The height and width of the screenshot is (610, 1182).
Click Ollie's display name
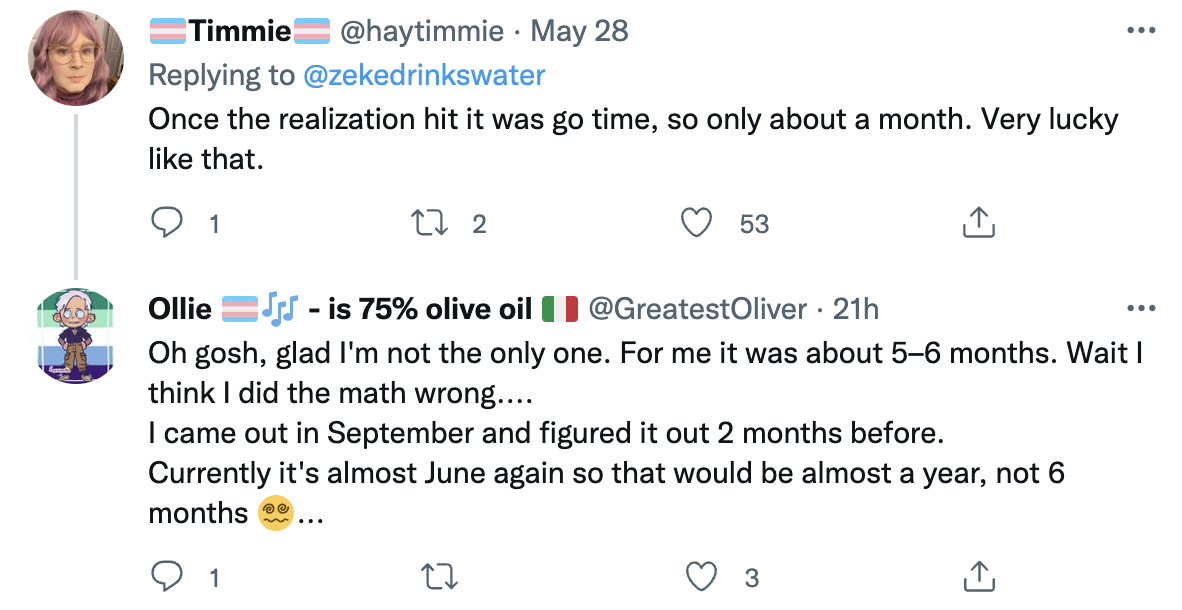(180, 309)
